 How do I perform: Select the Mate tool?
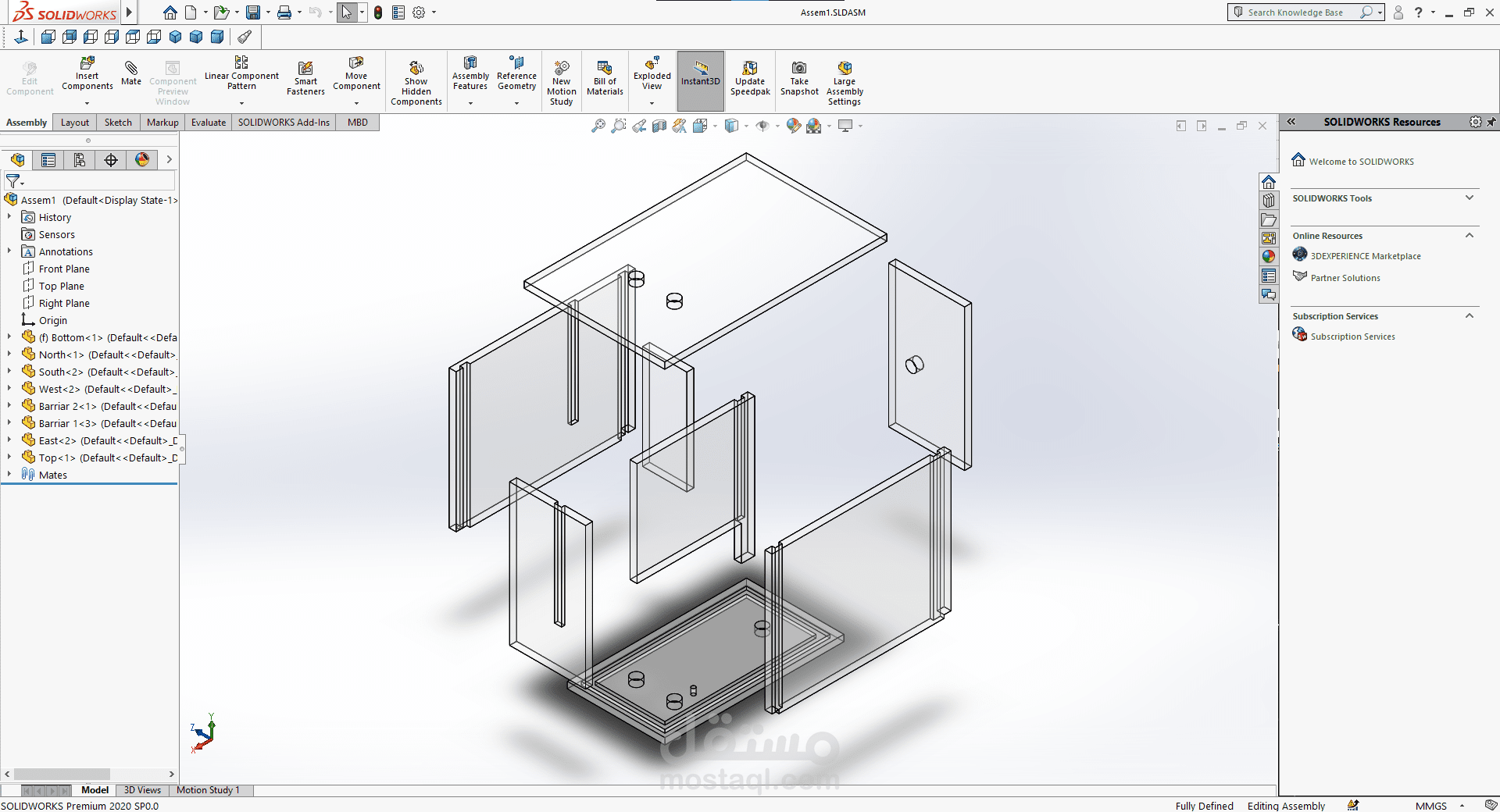pos(131,72)
